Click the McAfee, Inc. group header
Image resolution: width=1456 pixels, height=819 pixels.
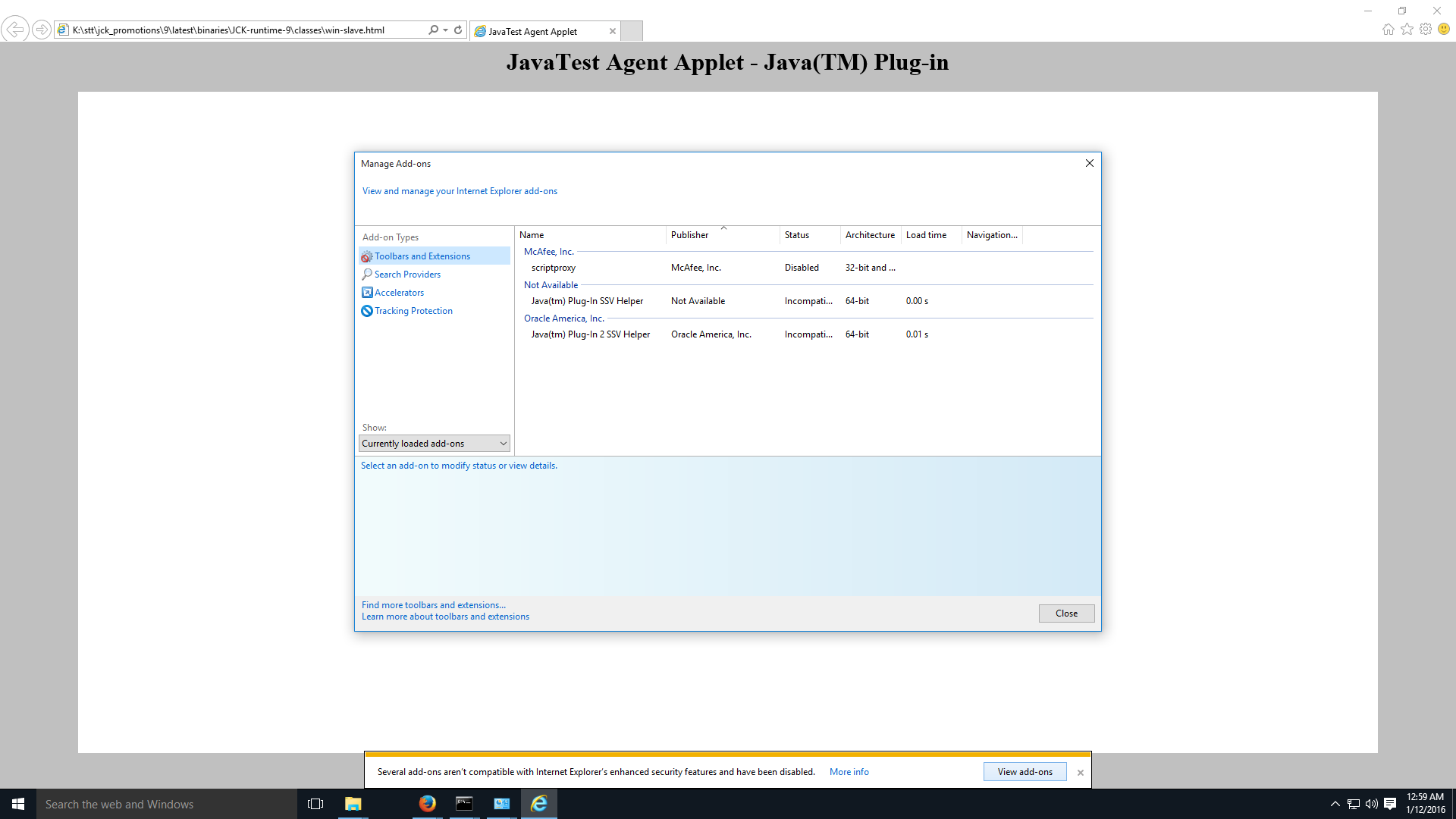point(549,252)
